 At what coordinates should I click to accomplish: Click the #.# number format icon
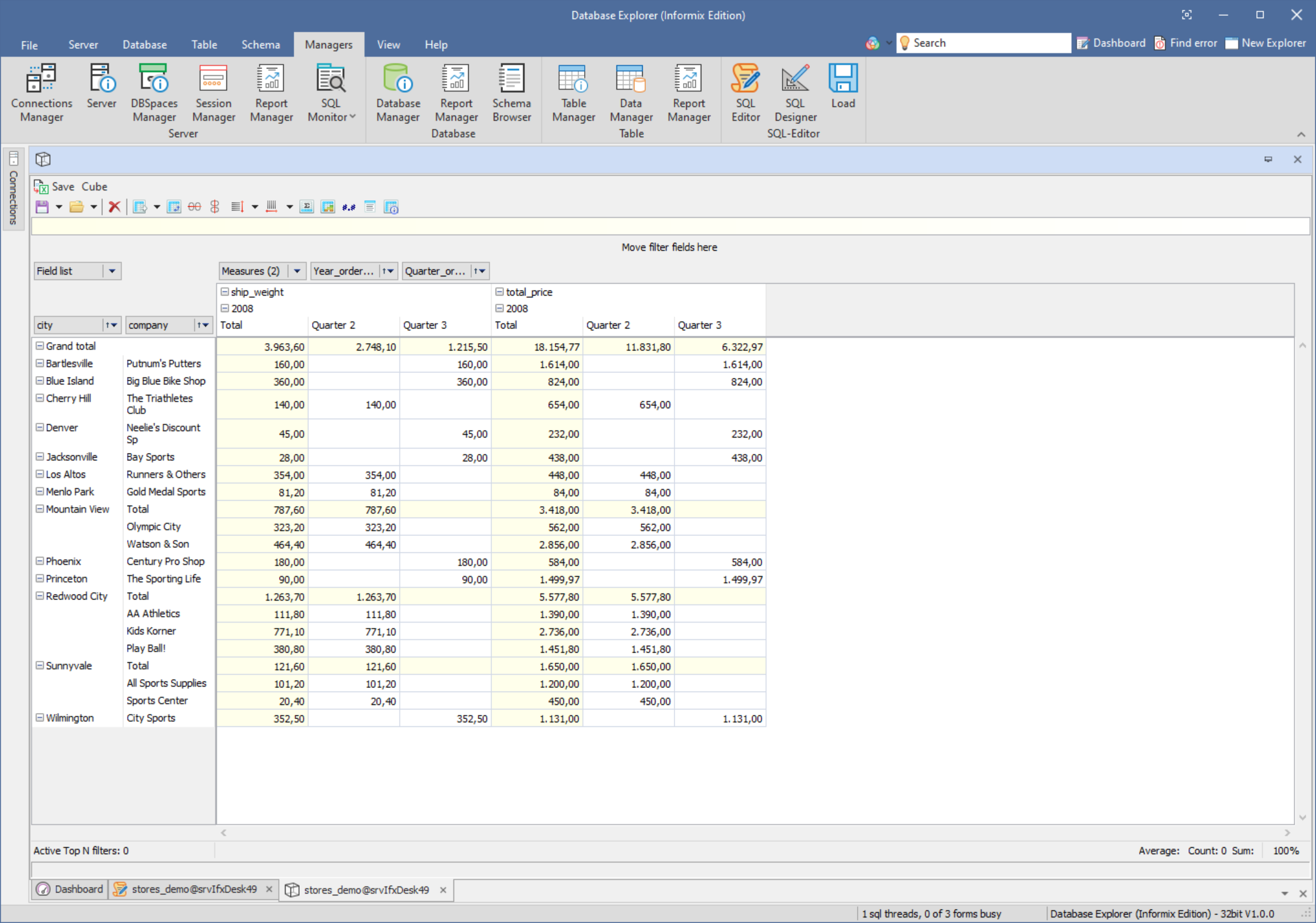coord(349,207)
